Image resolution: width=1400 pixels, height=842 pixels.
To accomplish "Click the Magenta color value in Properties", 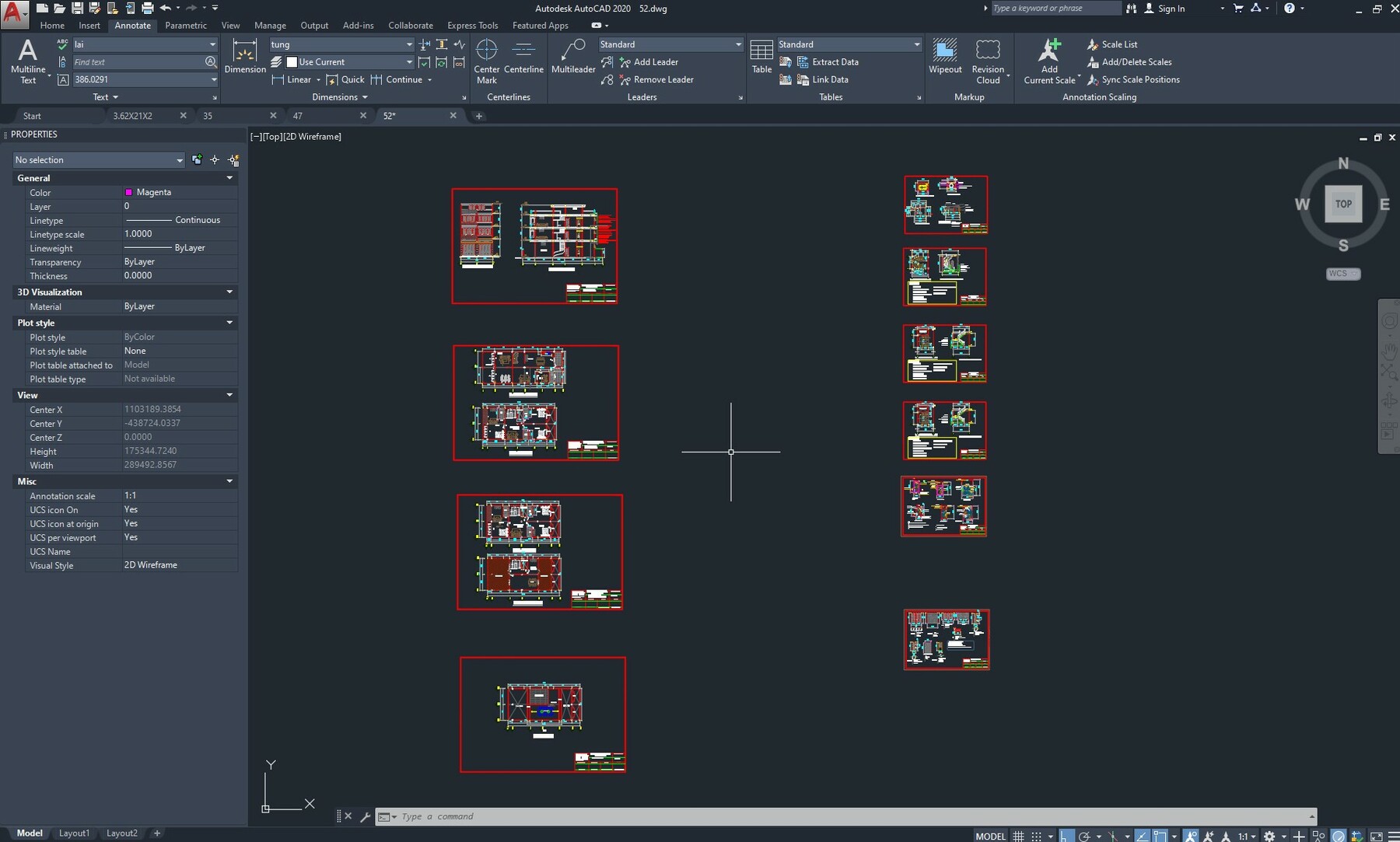I will 152,193.
